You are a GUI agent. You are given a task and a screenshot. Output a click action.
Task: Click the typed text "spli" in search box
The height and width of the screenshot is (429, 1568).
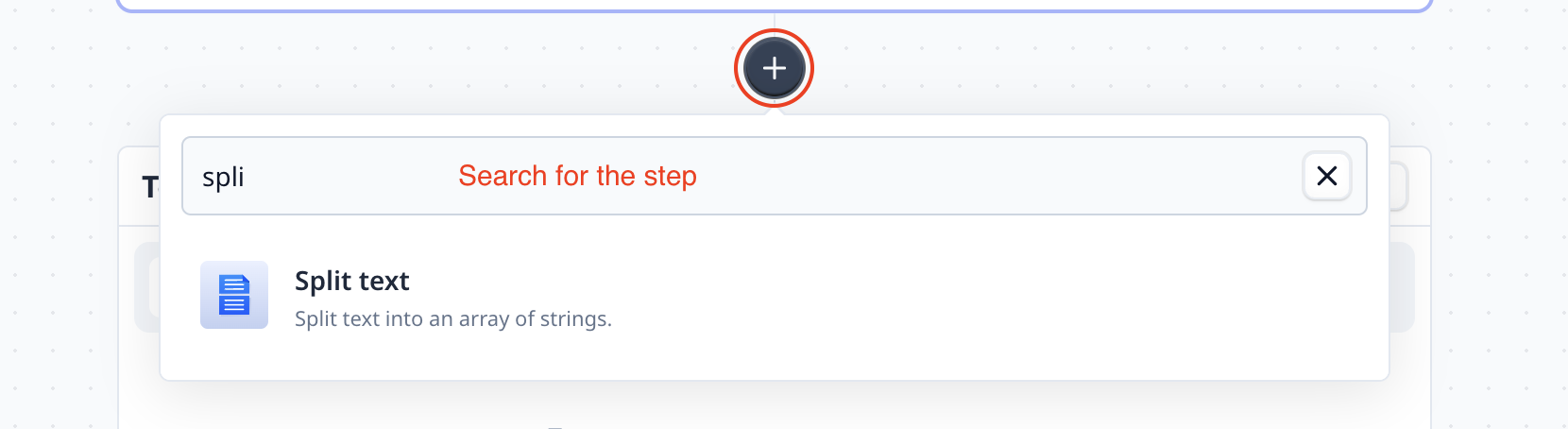pos(223,178)
